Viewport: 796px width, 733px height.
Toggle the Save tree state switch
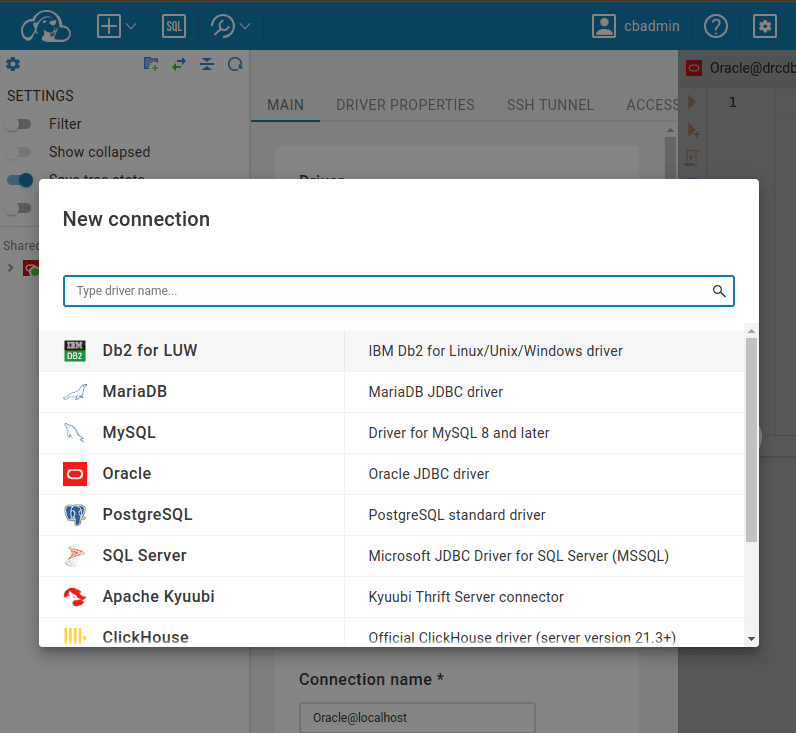[20, 180]
